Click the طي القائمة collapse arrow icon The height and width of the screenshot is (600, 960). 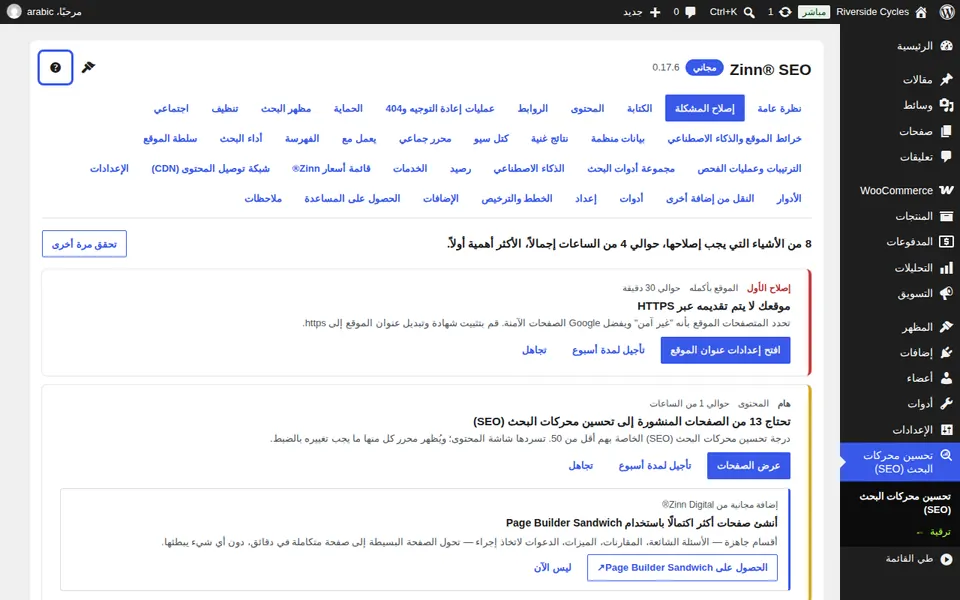947,559
